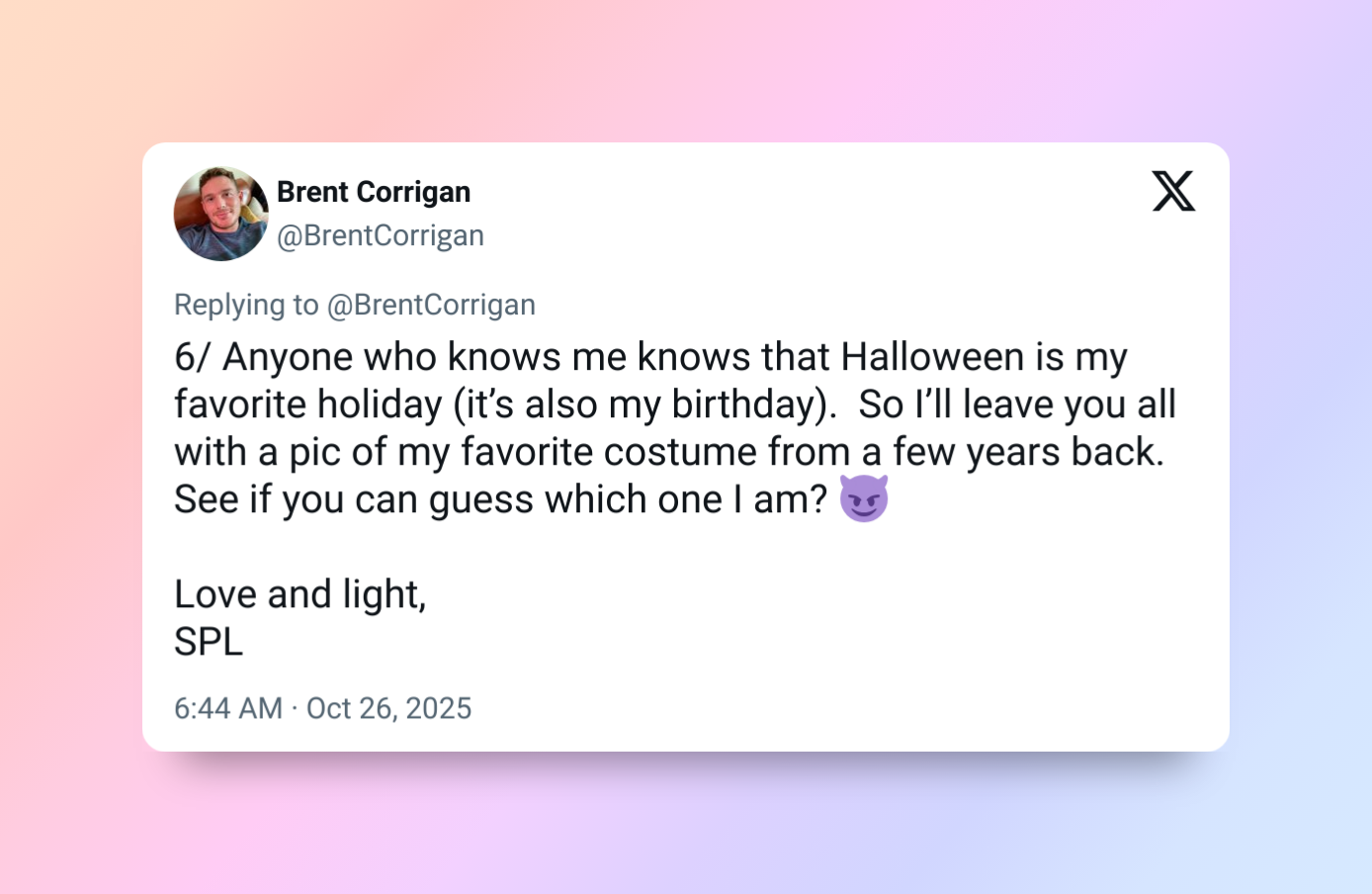Click the word "guess" in the last sentence
The width and height of the screenshot is (1372, 894).
click(480, 500)
